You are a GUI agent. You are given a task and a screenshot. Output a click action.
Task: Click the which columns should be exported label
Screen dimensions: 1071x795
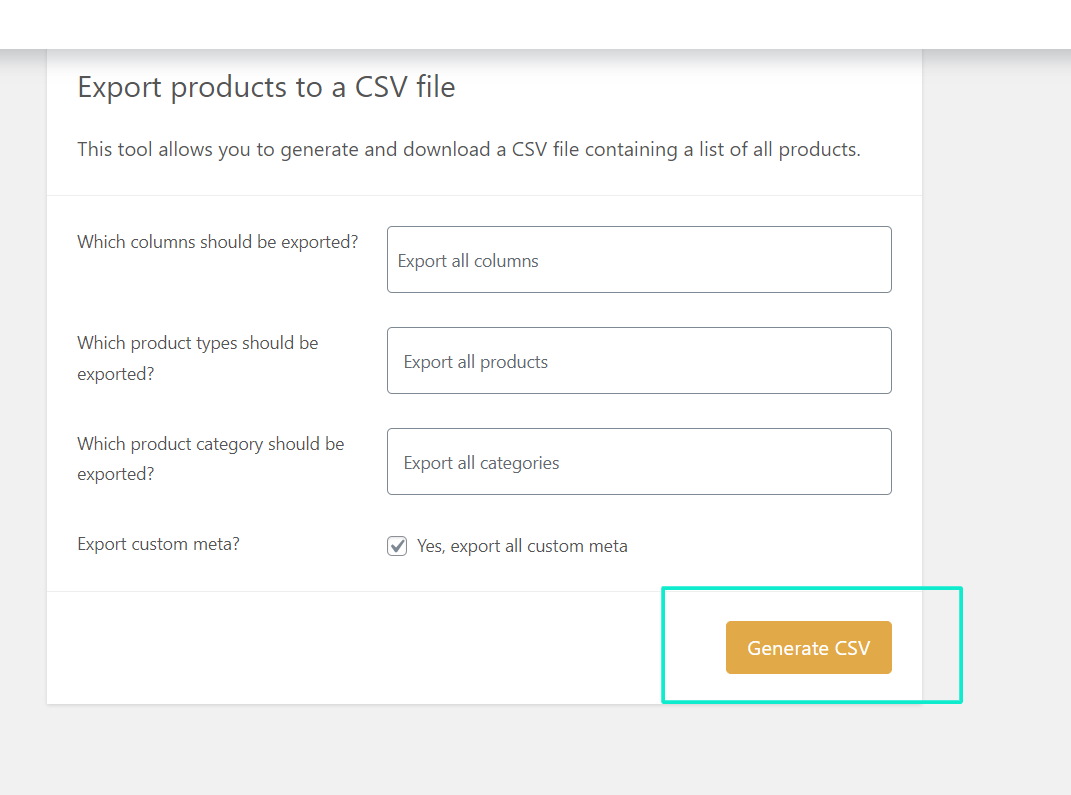coord(217,241)
